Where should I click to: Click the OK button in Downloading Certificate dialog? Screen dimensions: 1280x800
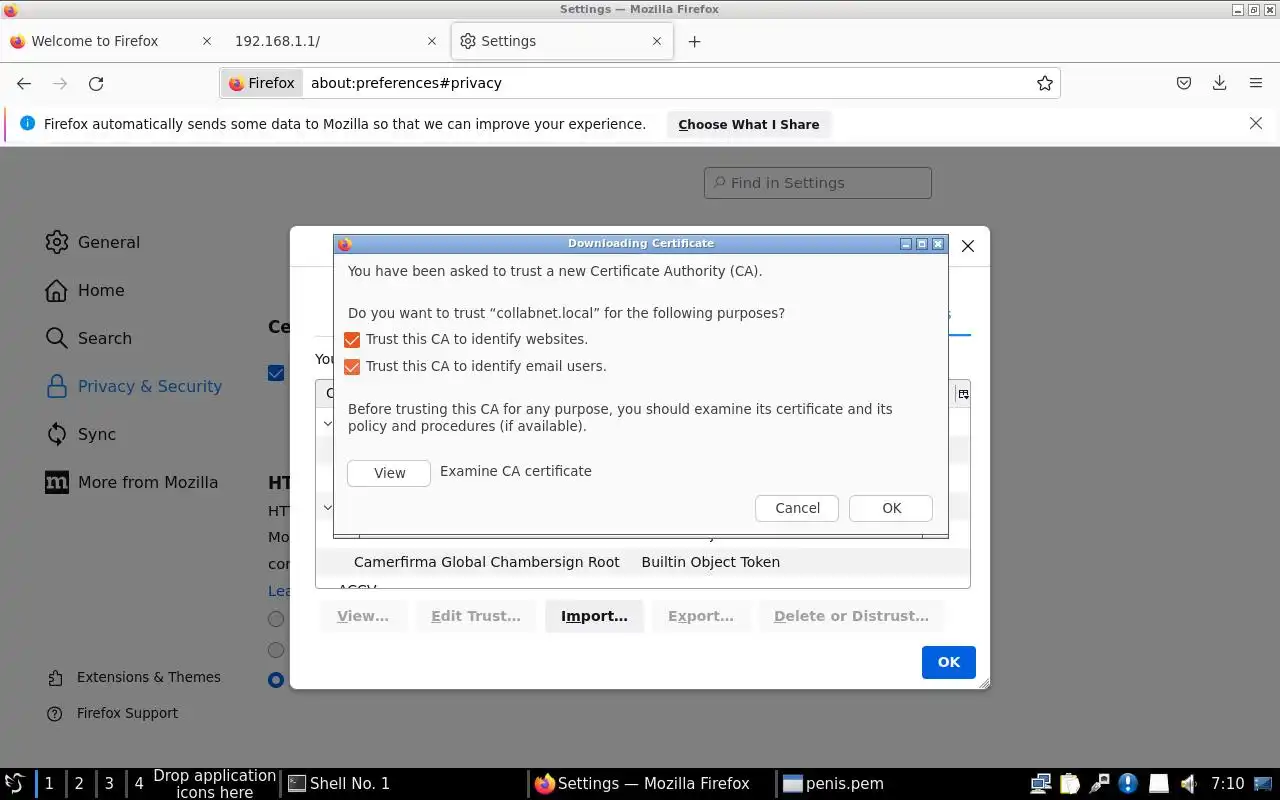(891, 508)
